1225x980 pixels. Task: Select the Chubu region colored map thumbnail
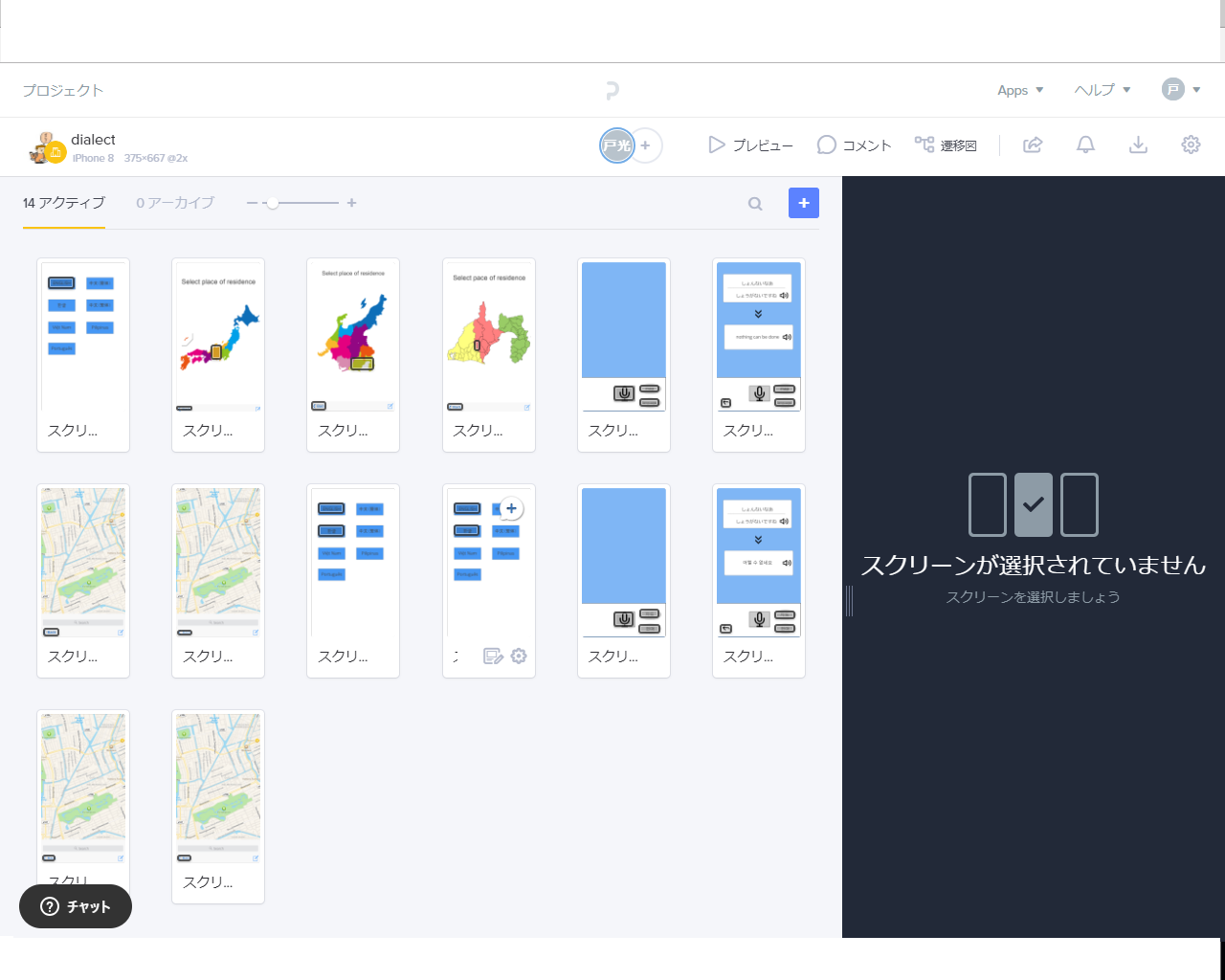point(353,337)
